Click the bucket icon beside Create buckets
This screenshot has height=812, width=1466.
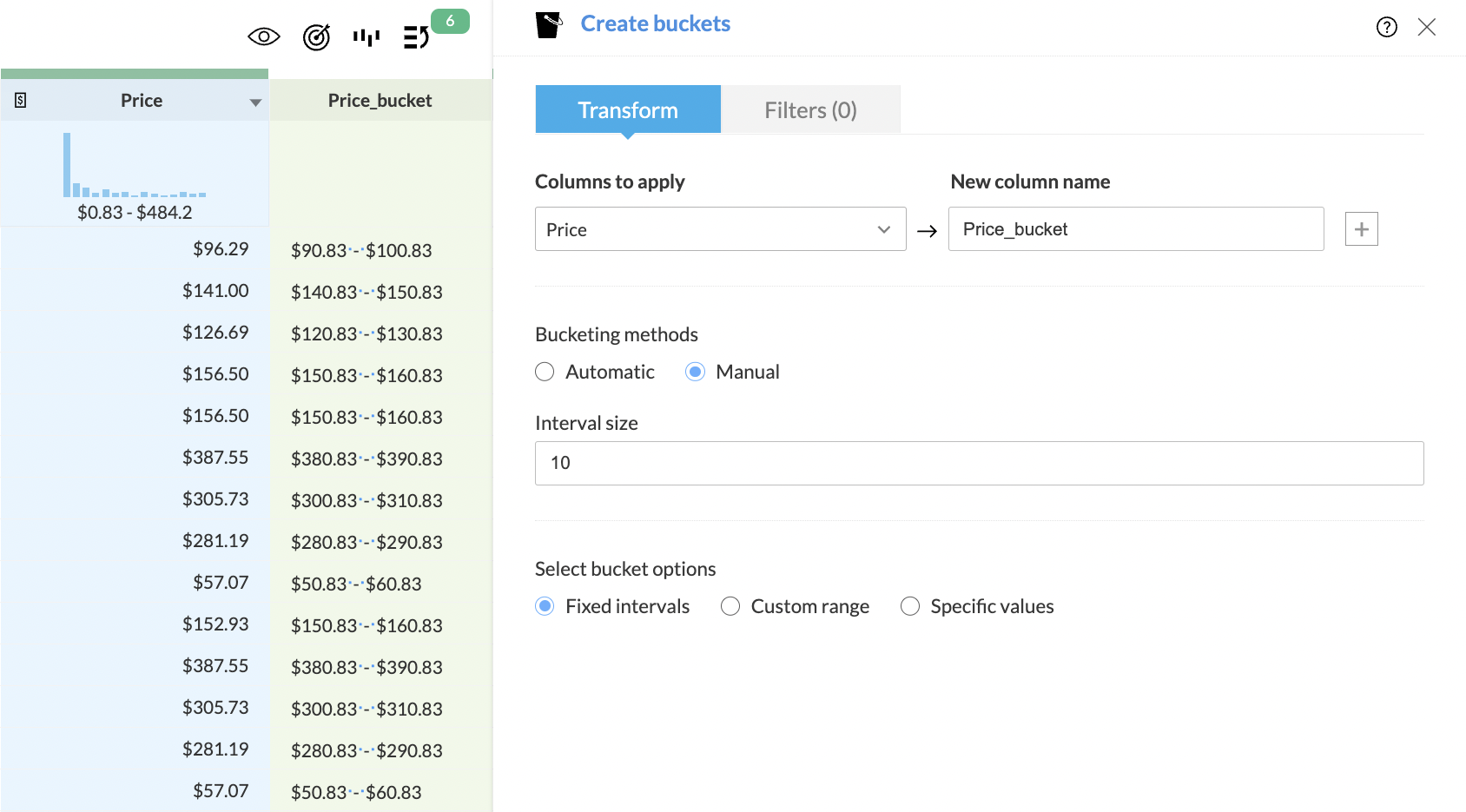pos(549,25)
